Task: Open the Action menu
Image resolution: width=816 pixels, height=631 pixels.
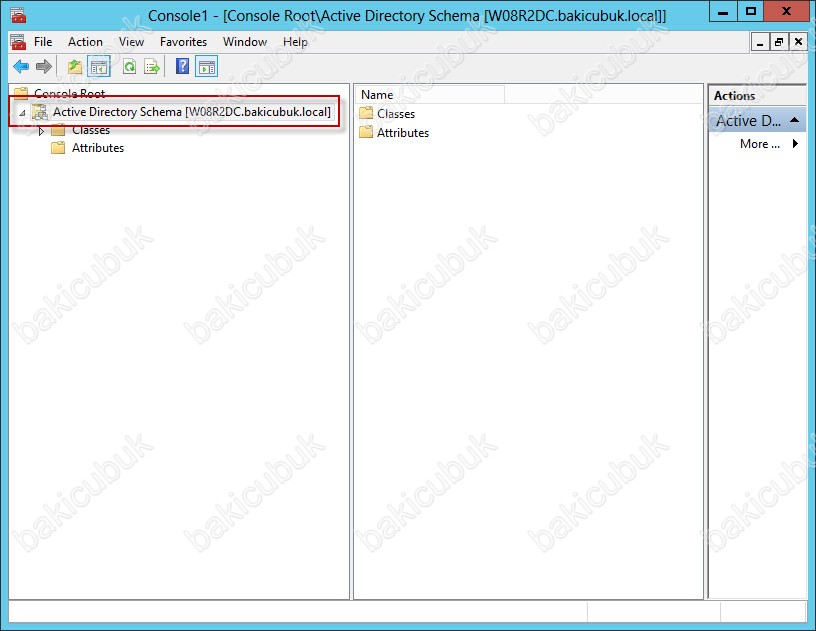Action: pos(85,42)
